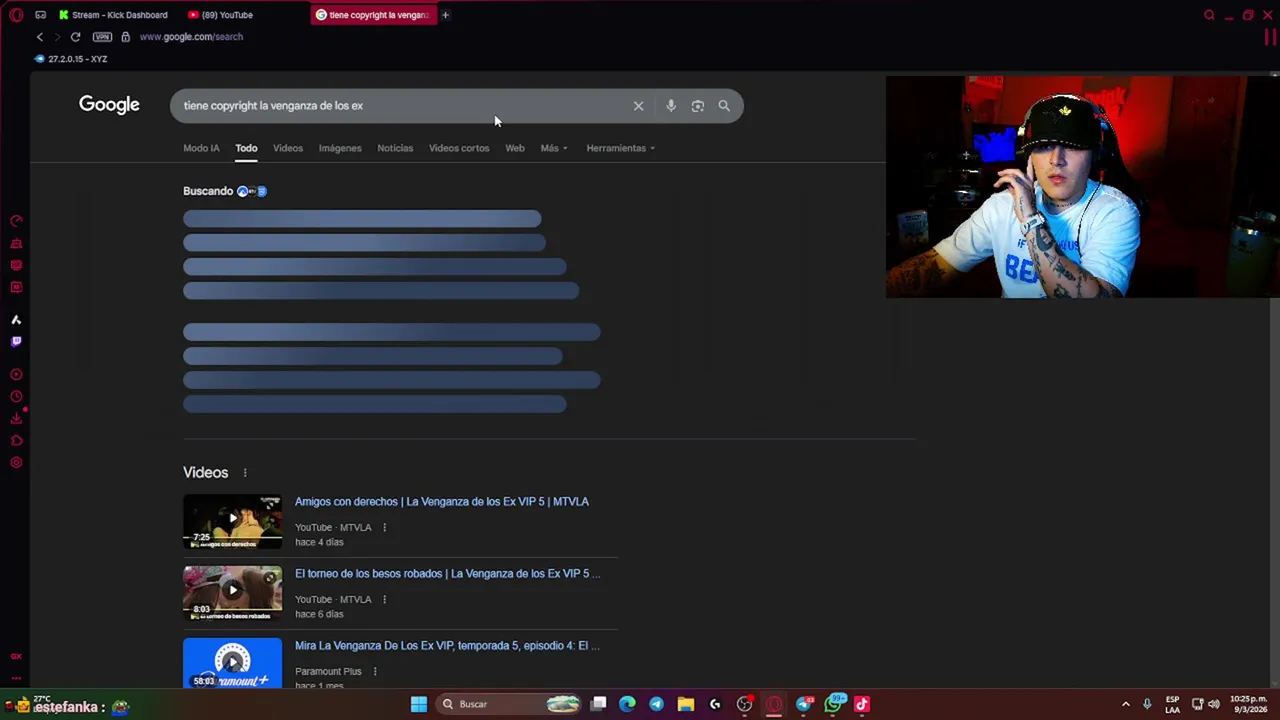Start voice search with microphone icon

(671, 106)
